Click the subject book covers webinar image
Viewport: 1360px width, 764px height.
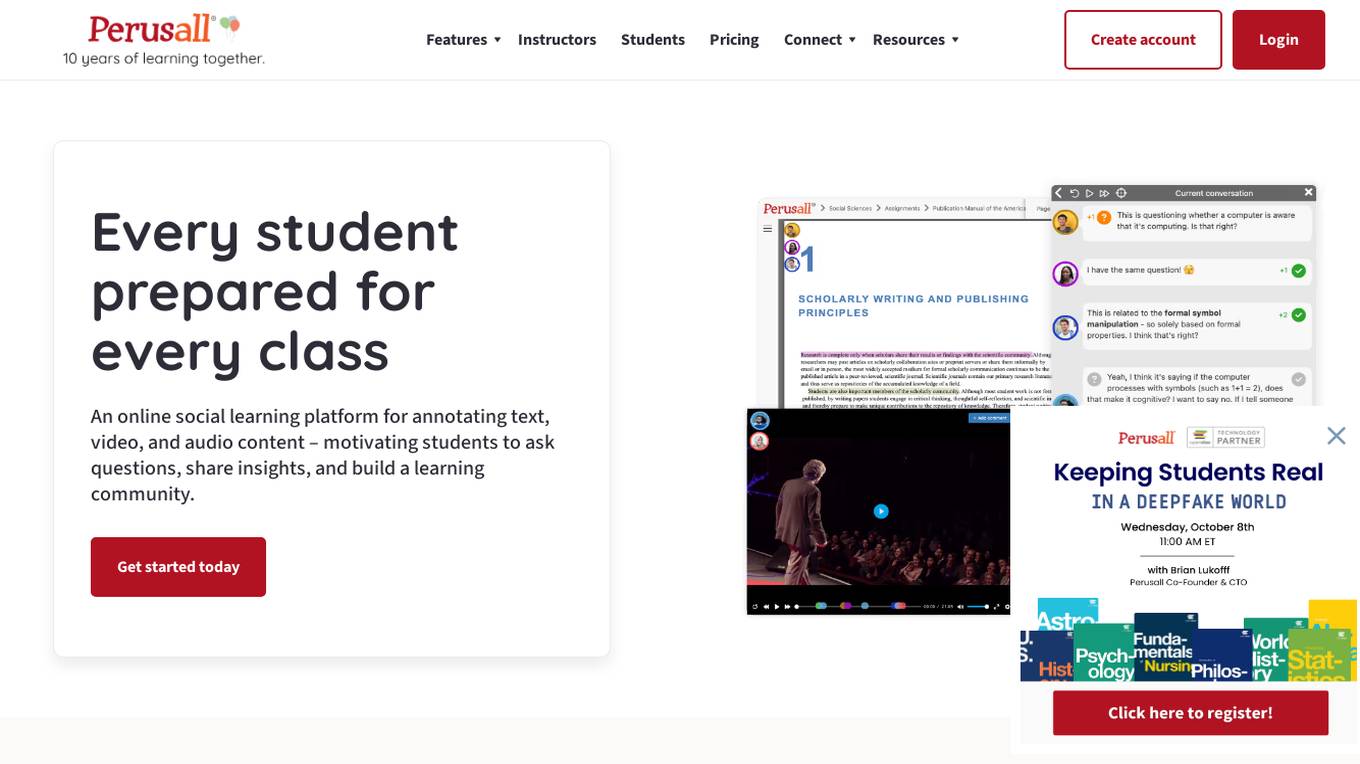click(1188, 640)
